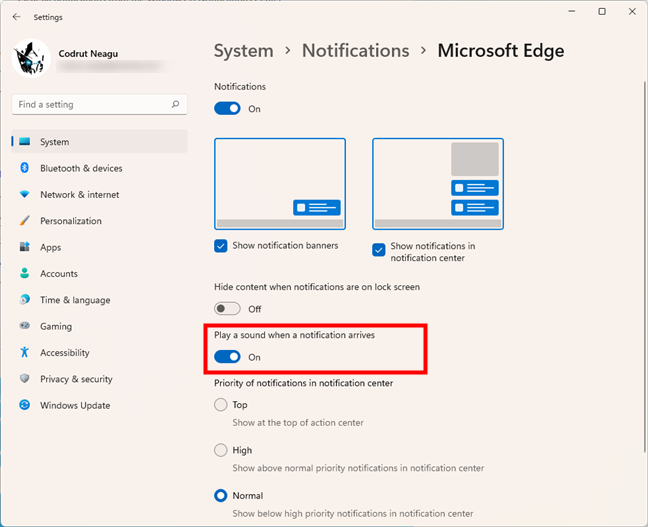
Task: Uncheck Show notification banners
Action: click(x=221, y=246)
